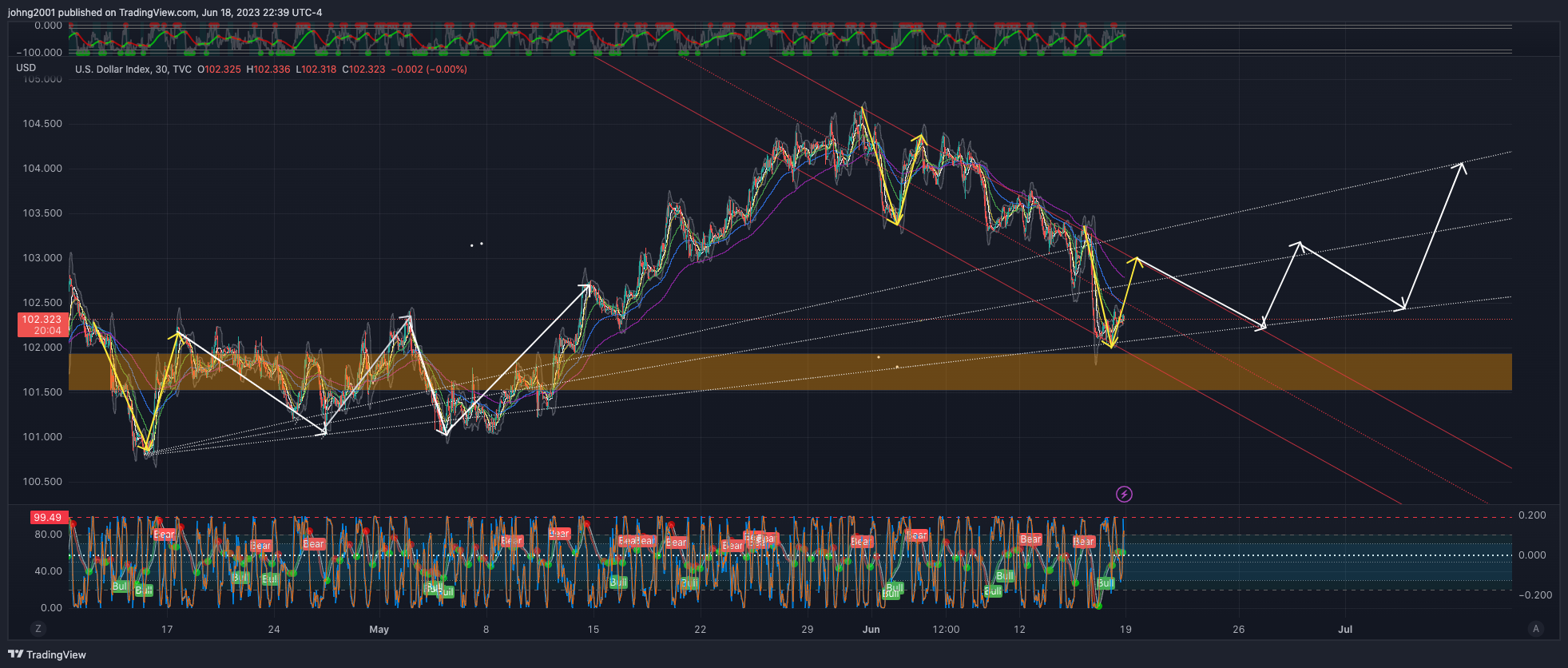Click the 102.500 price axis label
This screenshot has height=668, width=1568.
coord(42,303)
